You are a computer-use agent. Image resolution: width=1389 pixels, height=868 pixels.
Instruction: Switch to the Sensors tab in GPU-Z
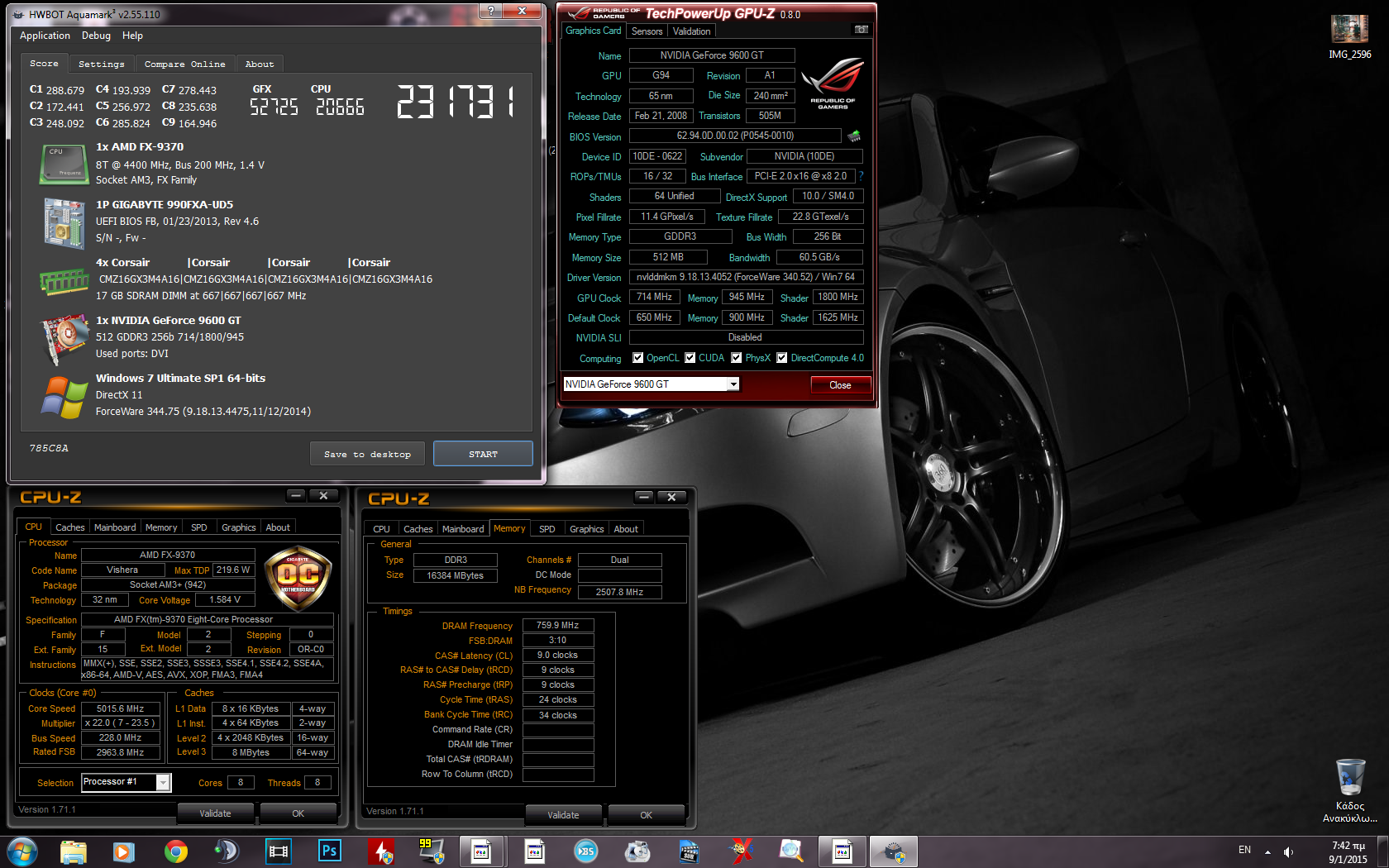tap(647, 31)
